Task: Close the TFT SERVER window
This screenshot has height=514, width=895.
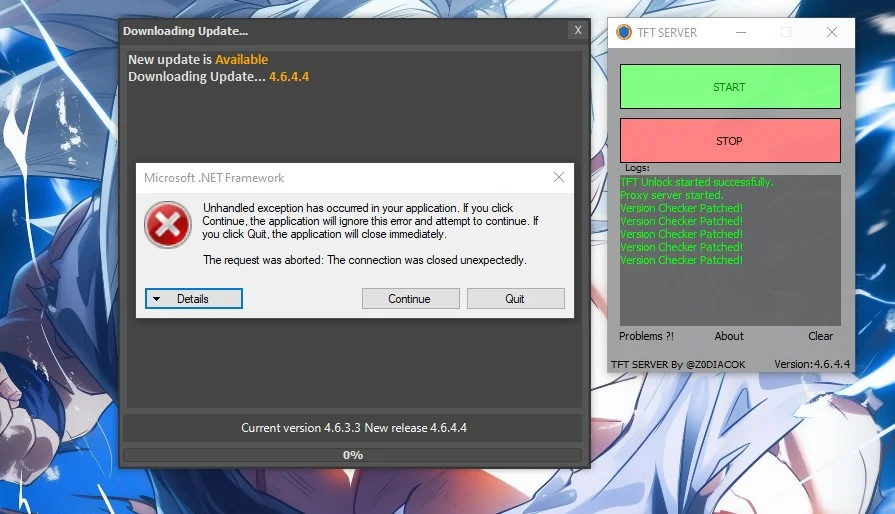Action: point(832,33)
